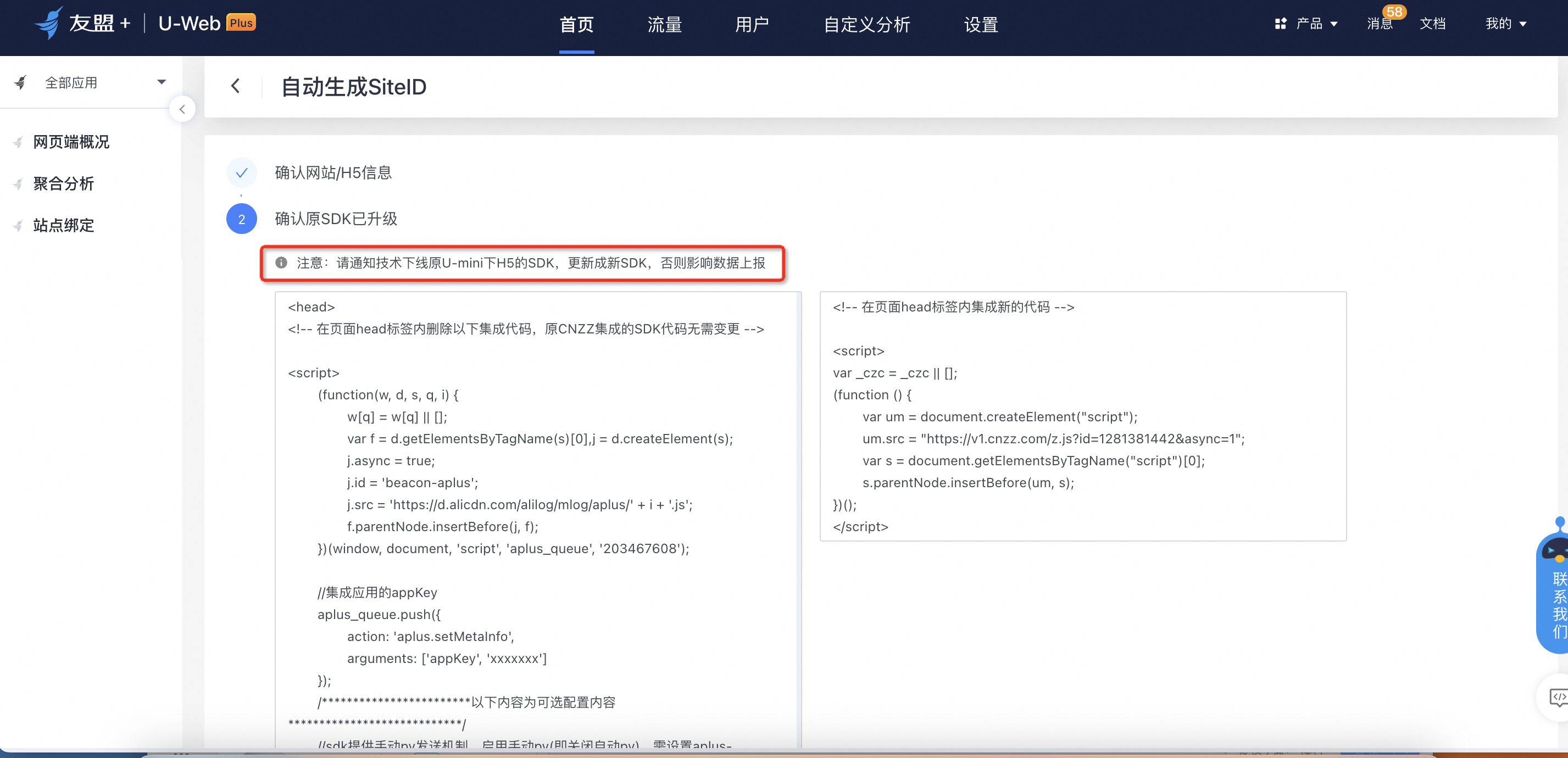Click the U-Web product name
The height and width of the screenshot is (758, 1568).
click(x=190, y=23)
